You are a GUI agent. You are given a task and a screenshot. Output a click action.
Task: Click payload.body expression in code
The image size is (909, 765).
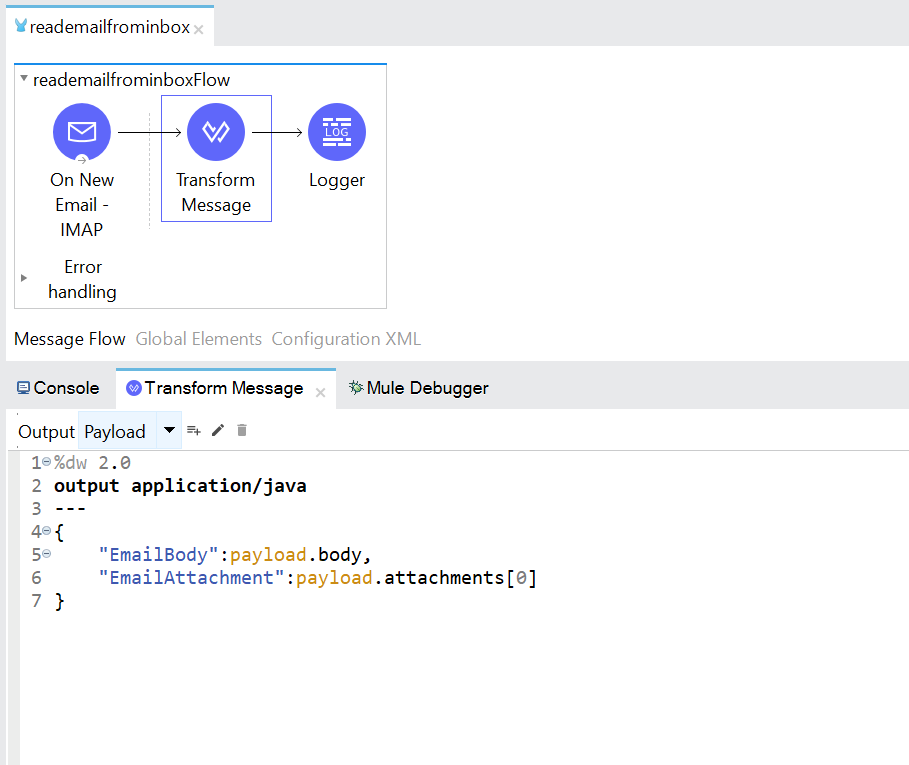tap(296, 555)
